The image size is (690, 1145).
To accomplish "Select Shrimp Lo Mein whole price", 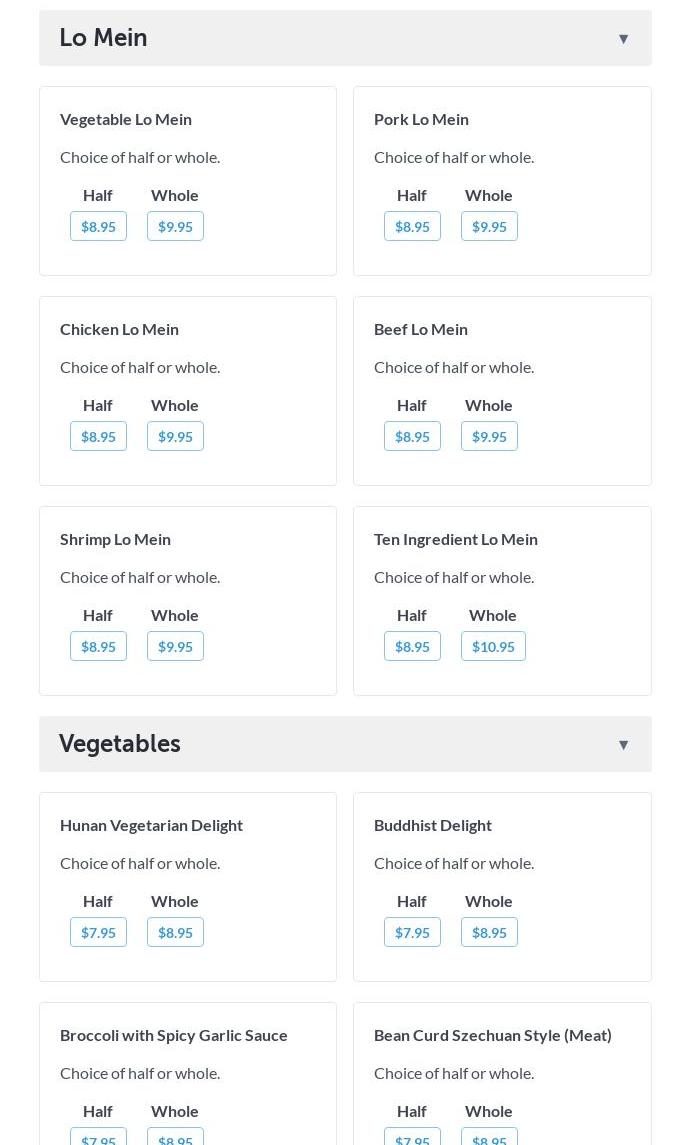I will click(x=175, y=647).
